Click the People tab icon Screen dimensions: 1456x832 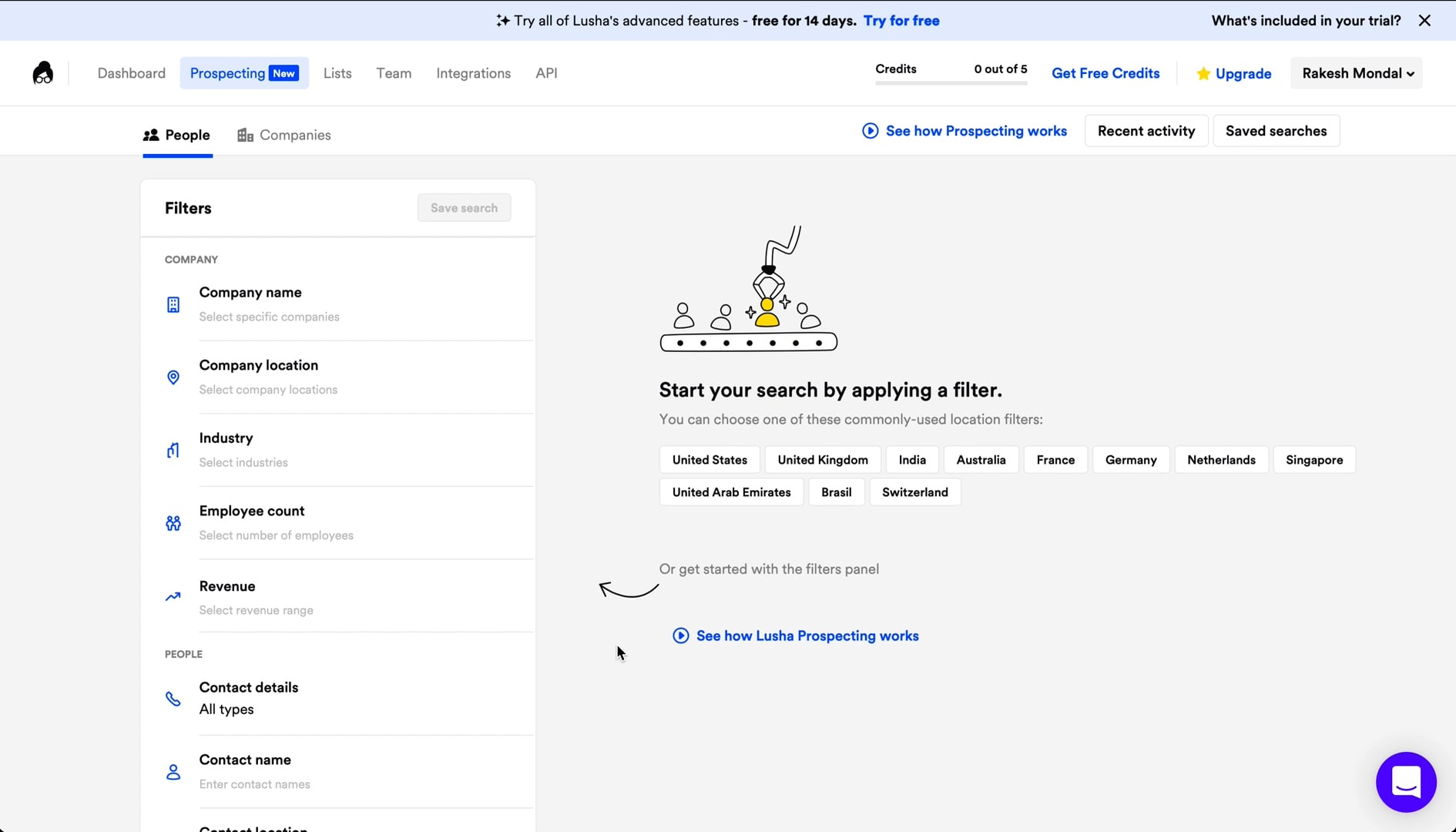pos(151,135)
